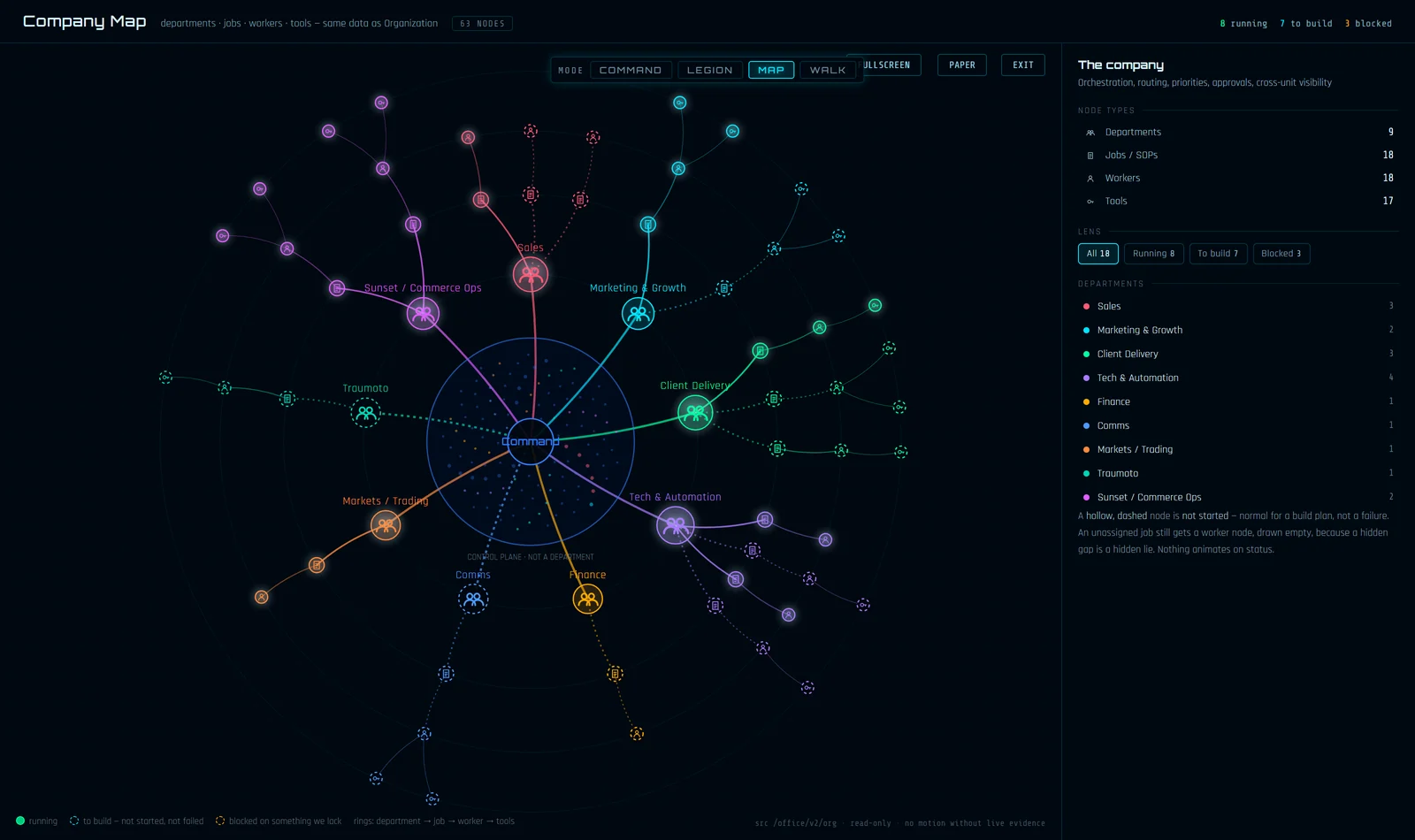Screen dimensions: 1415x840
Task: Click the '3 blocked' header status
Action: point(1368,24)
